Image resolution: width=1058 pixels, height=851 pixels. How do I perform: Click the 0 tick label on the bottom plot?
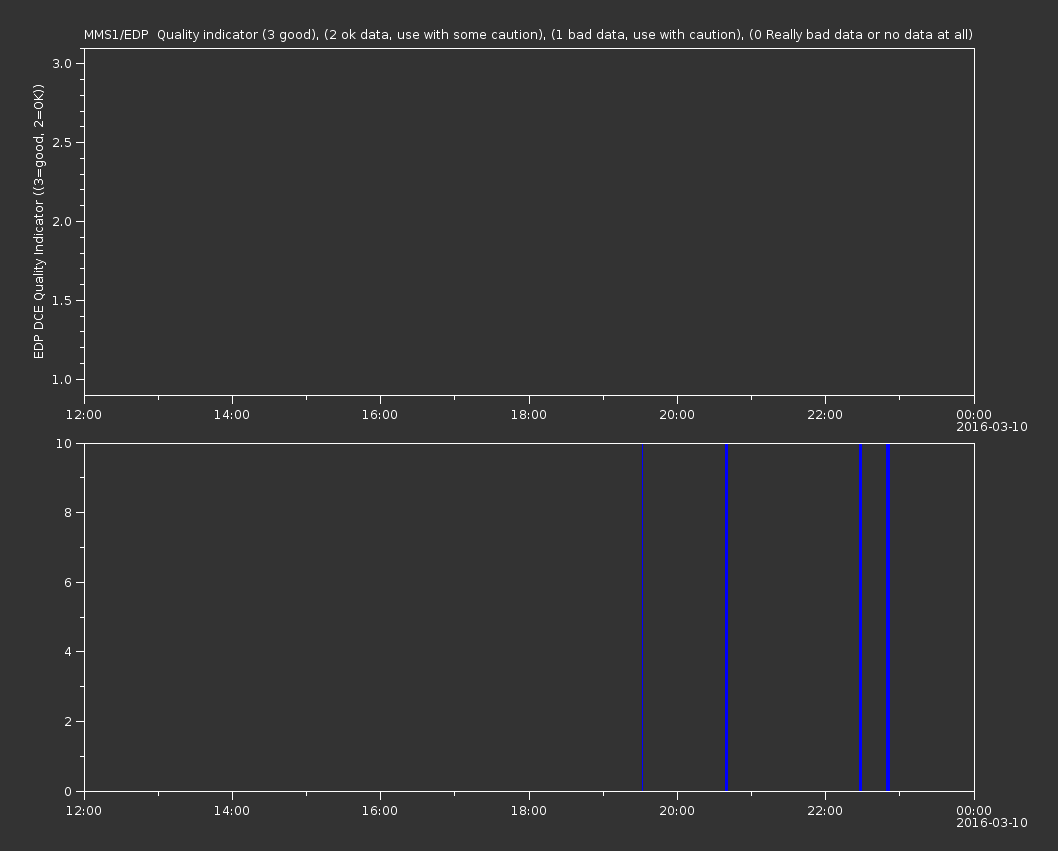[x=68, y=791]
